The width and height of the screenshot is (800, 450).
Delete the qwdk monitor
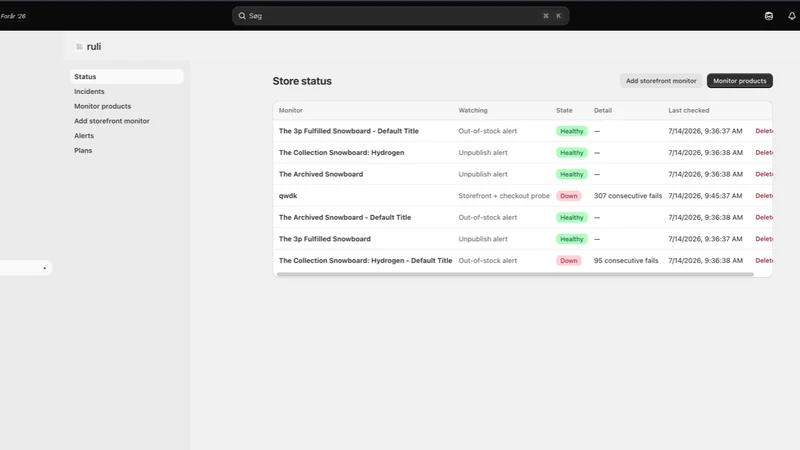(x=764, y=196)
